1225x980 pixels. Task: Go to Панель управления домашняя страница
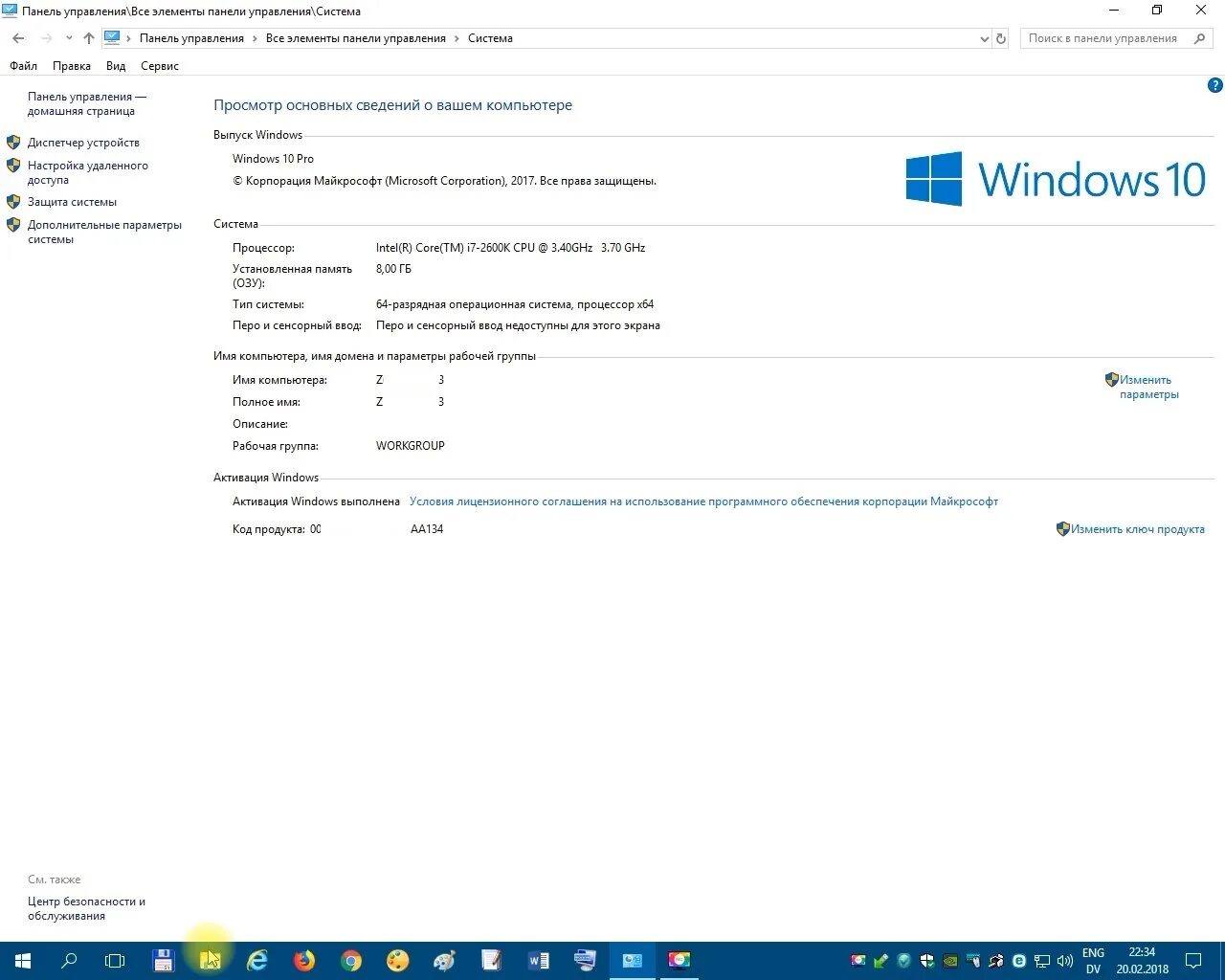[87, 103]
